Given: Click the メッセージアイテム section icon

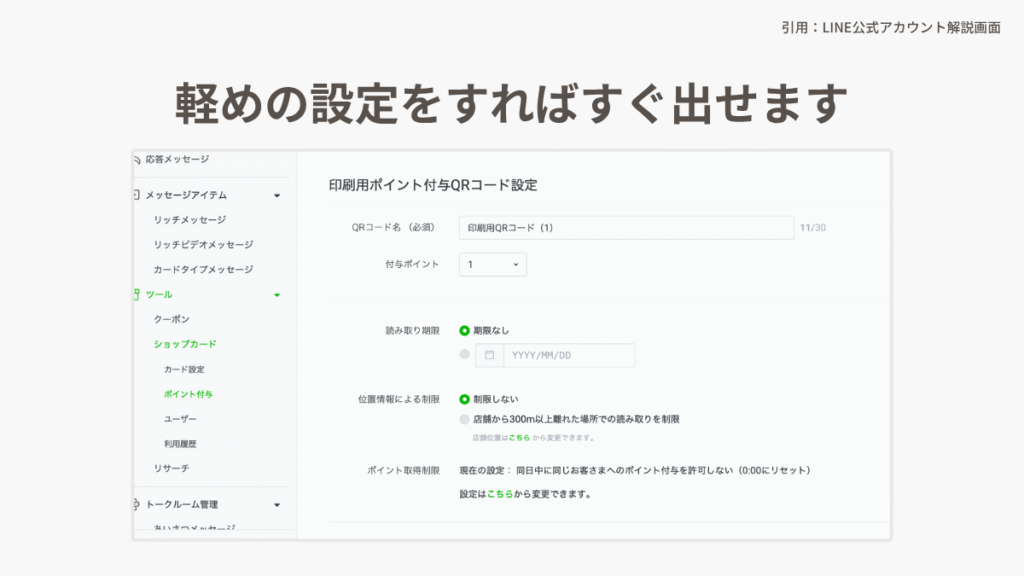Looking at the screenshot, I should 137,195.
